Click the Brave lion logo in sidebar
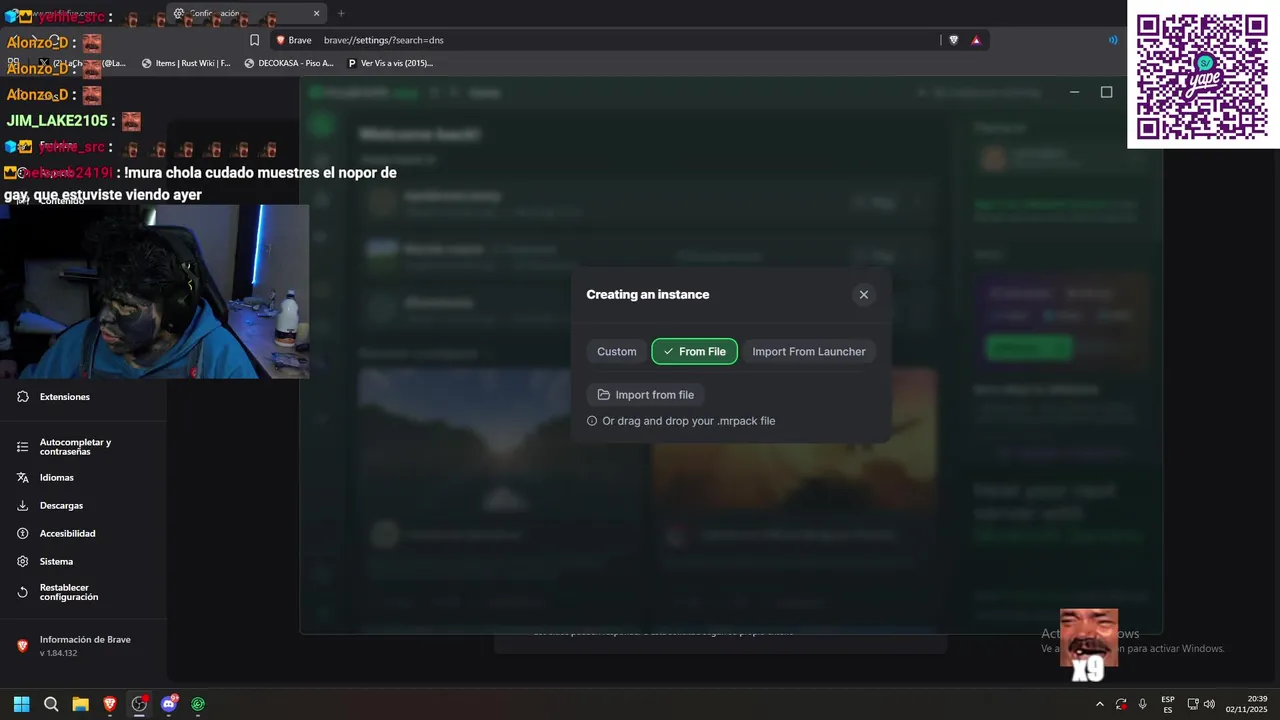The height and width of the screenshot is (720, 1280). point(22,646)
